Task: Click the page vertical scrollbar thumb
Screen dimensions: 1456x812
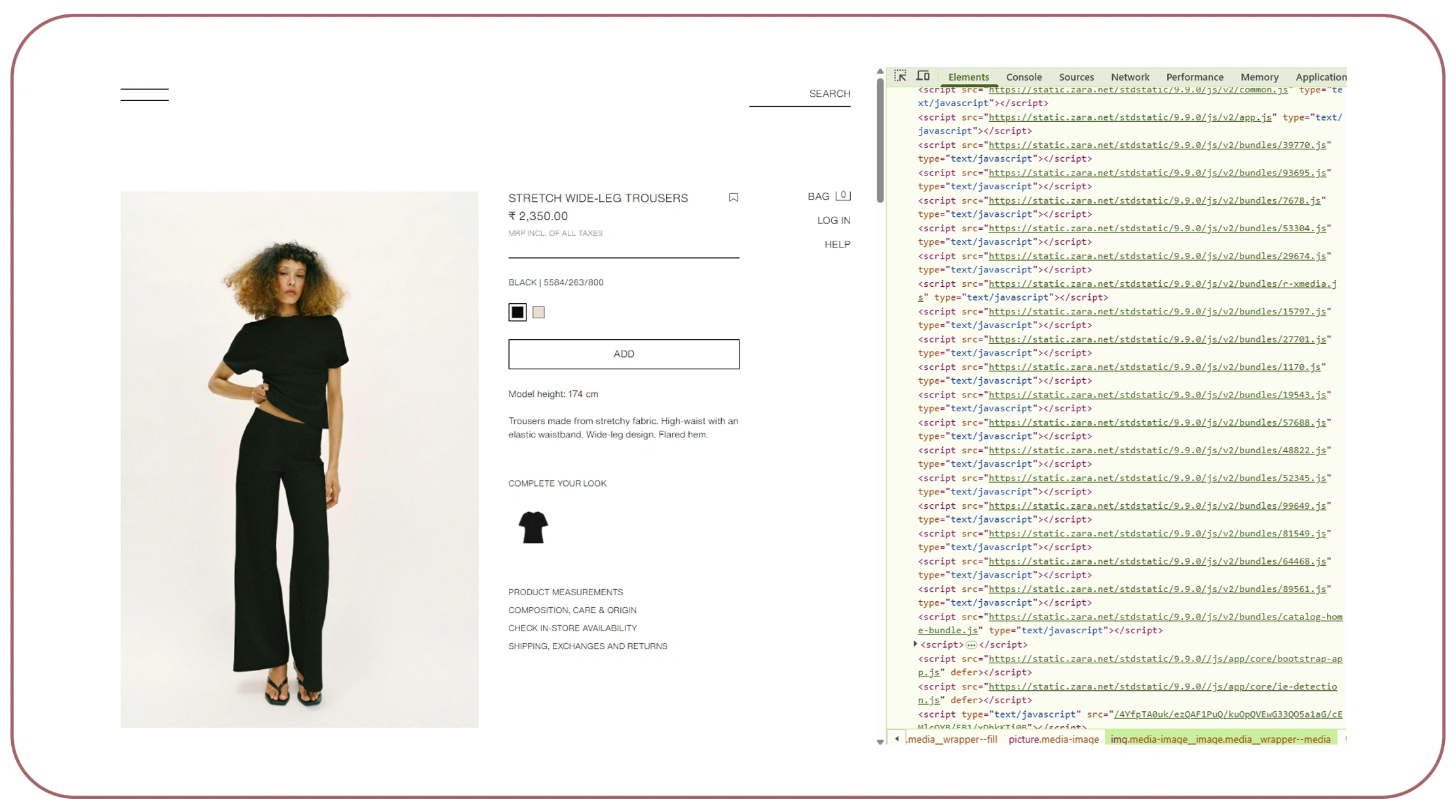Action: pyautogui.click(x=880, y=141)
